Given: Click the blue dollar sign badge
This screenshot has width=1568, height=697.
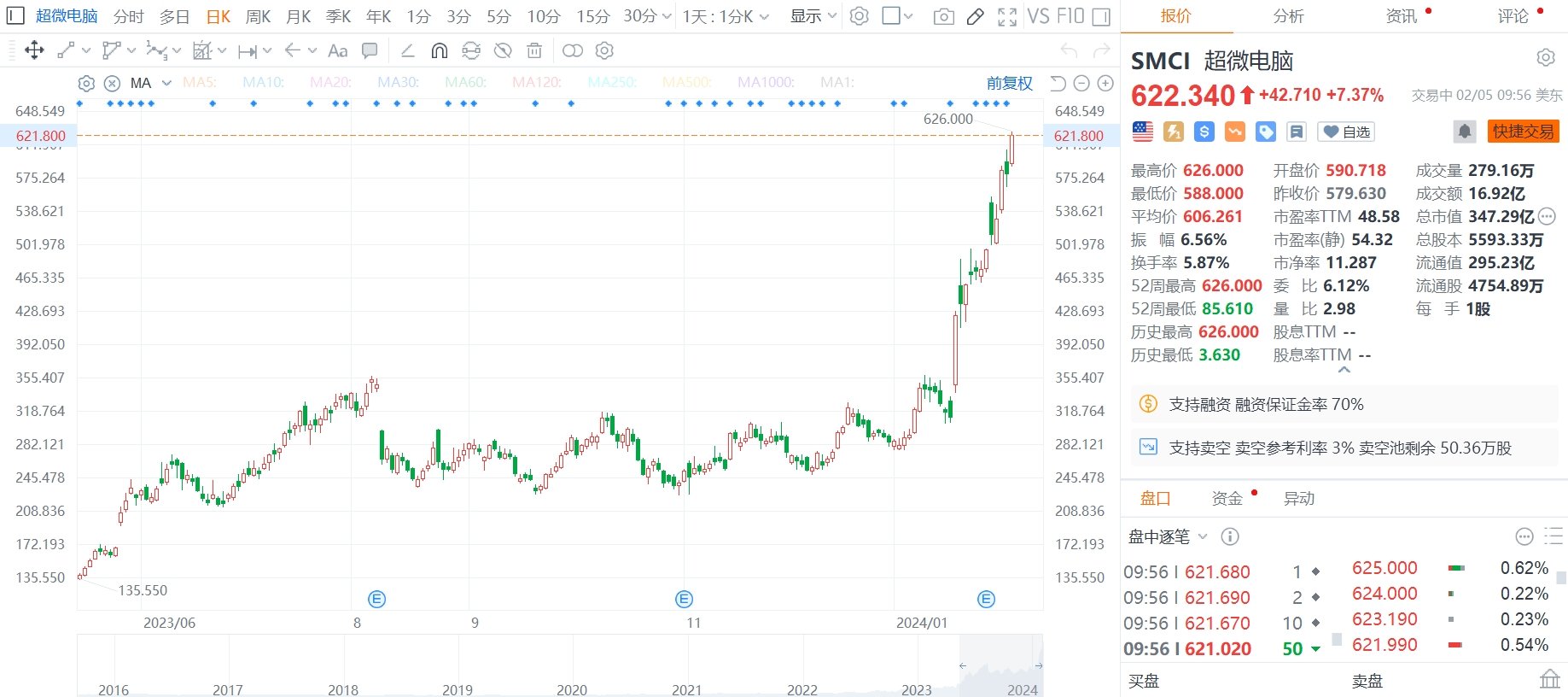Looking at the screenshot, I should click(1204, 132).
